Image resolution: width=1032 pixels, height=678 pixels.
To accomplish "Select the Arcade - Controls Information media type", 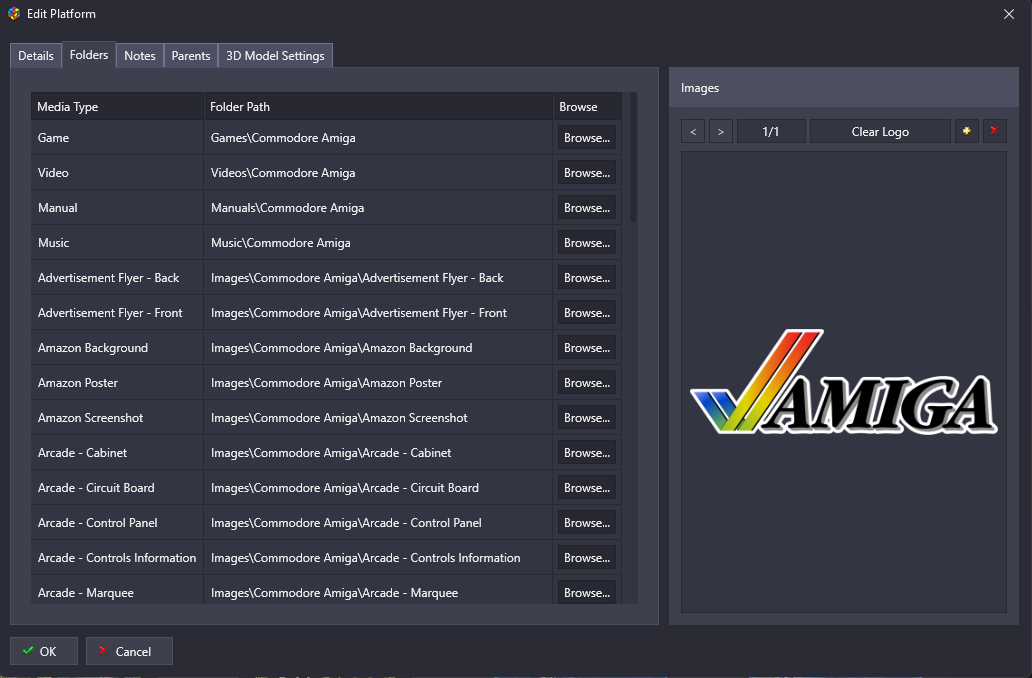I will [117, 558].
